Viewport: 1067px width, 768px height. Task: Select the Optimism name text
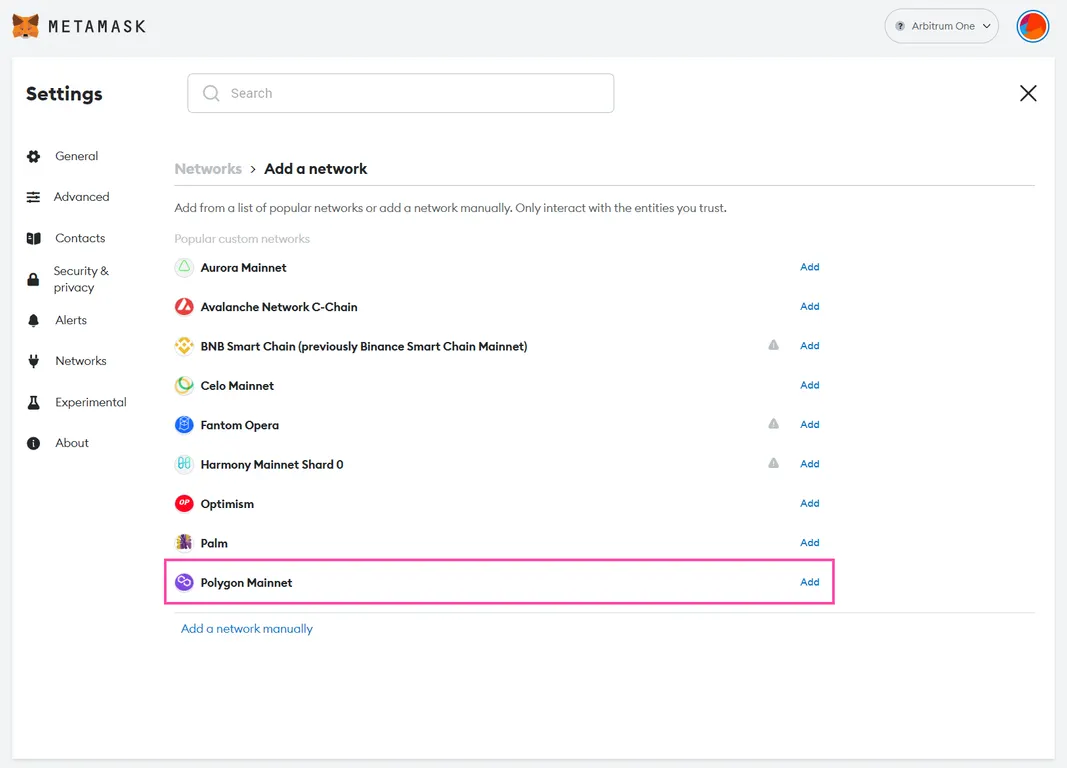point(227,505)
